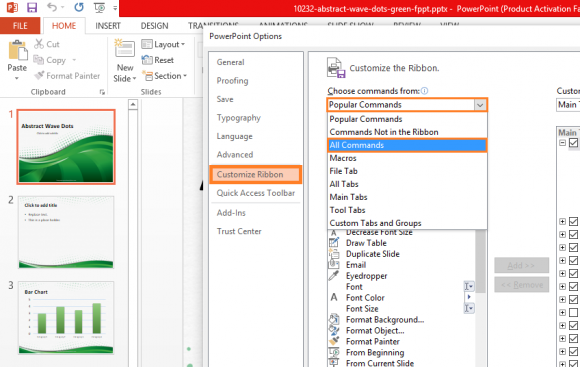Viewport: 580px width, 367px height.
Task: Choose Popular Commands in the dropdown list
Action: pos(407,119)
